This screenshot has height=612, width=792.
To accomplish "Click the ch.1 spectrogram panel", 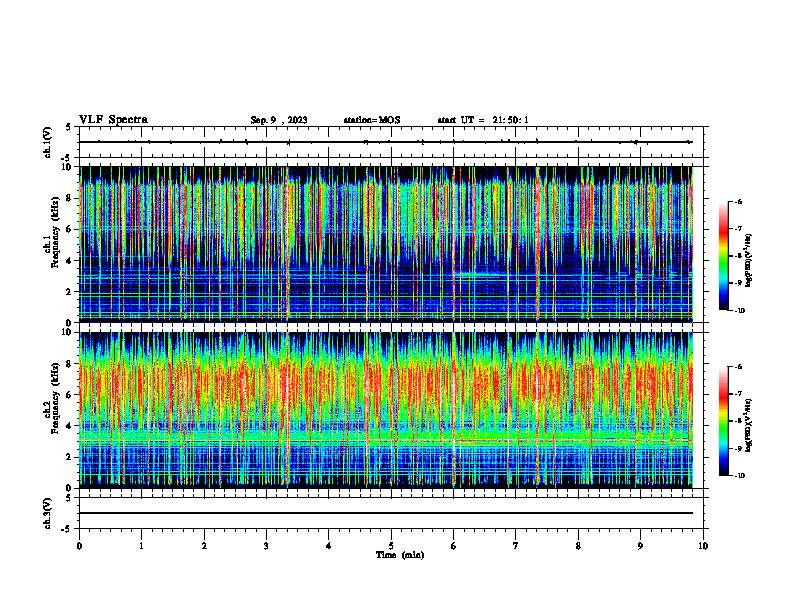I will pyautogui.click(x=386, y=244).
